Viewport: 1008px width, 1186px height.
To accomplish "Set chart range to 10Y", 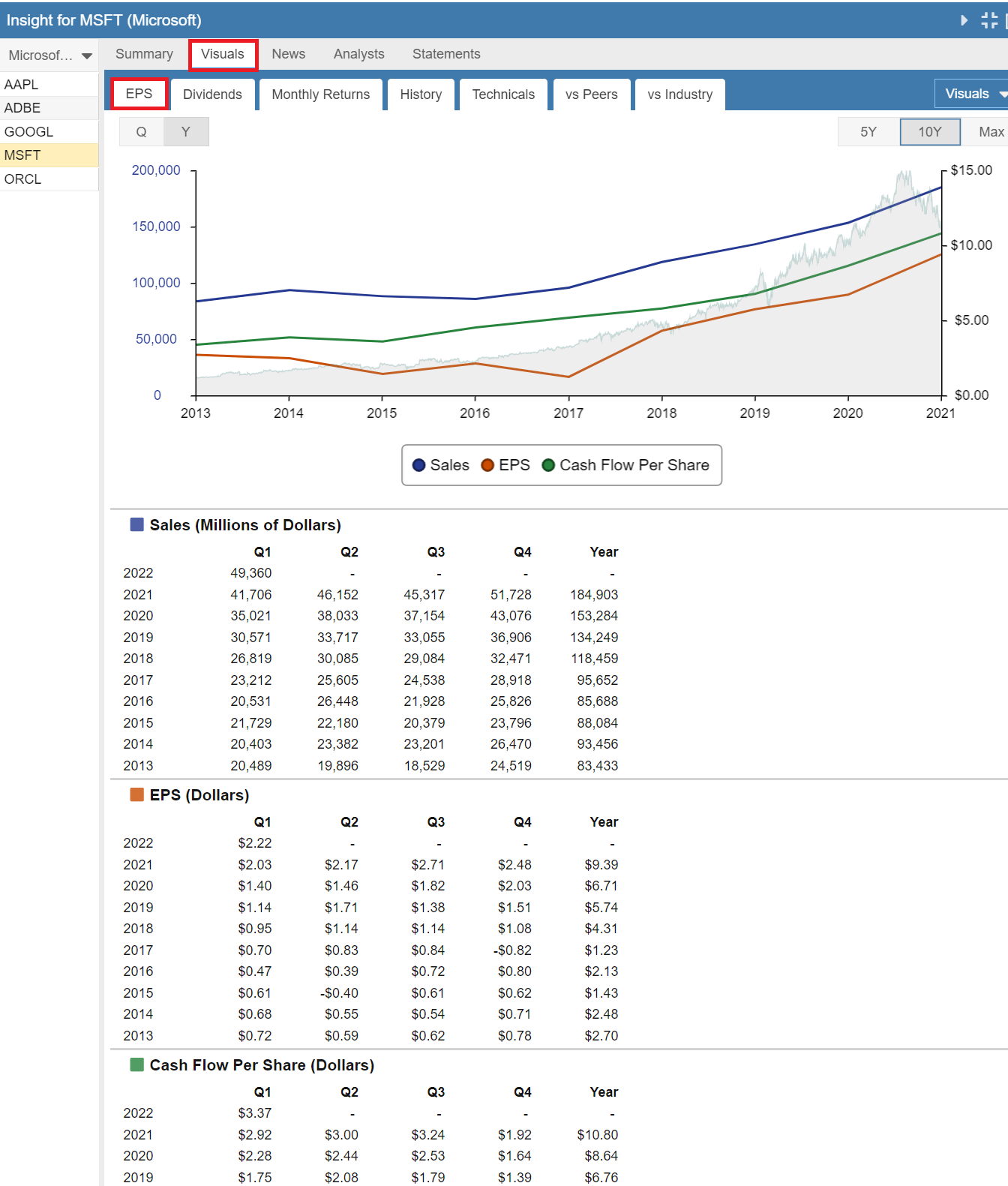I will [x=930, y=132].
